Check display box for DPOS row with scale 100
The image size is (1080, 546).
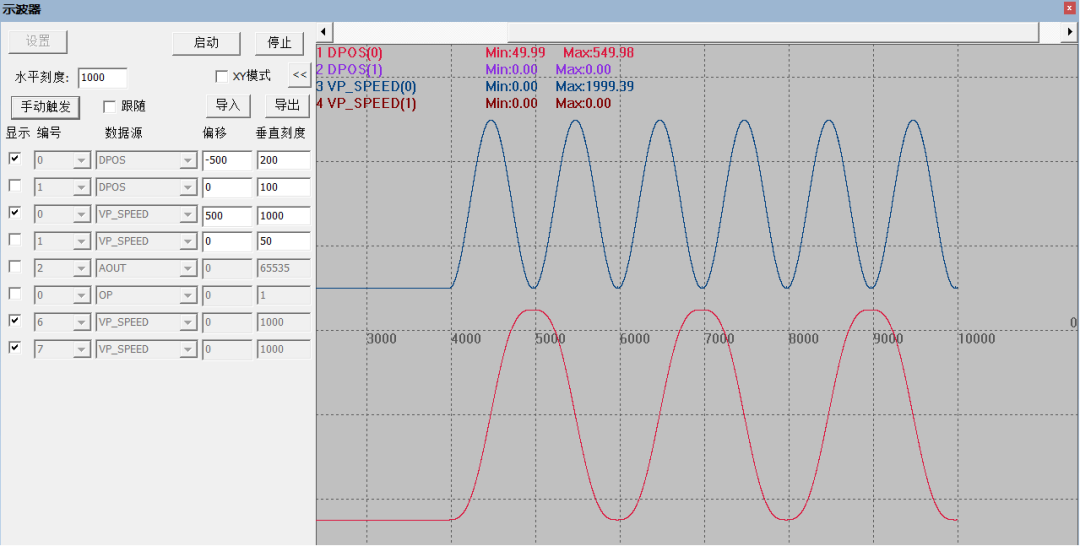[x=14, y=185]
